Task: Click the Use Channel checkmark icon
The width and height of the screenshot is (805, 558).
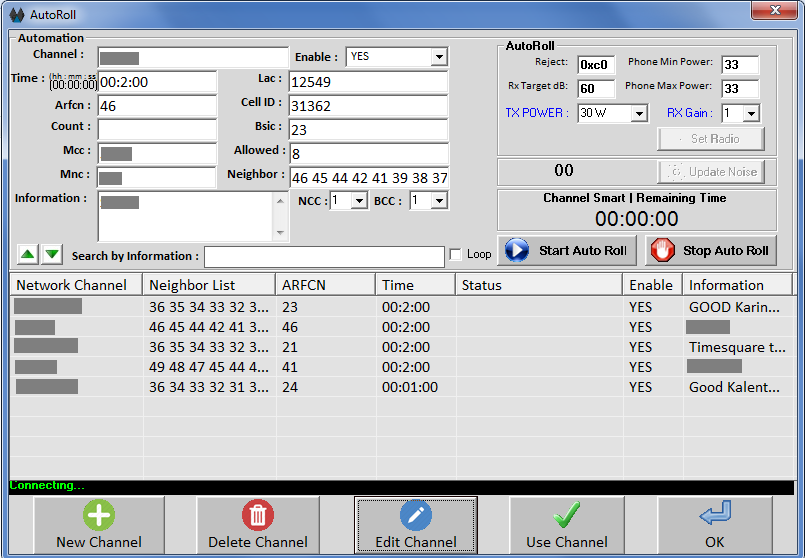Action: (x=567, y=516)
